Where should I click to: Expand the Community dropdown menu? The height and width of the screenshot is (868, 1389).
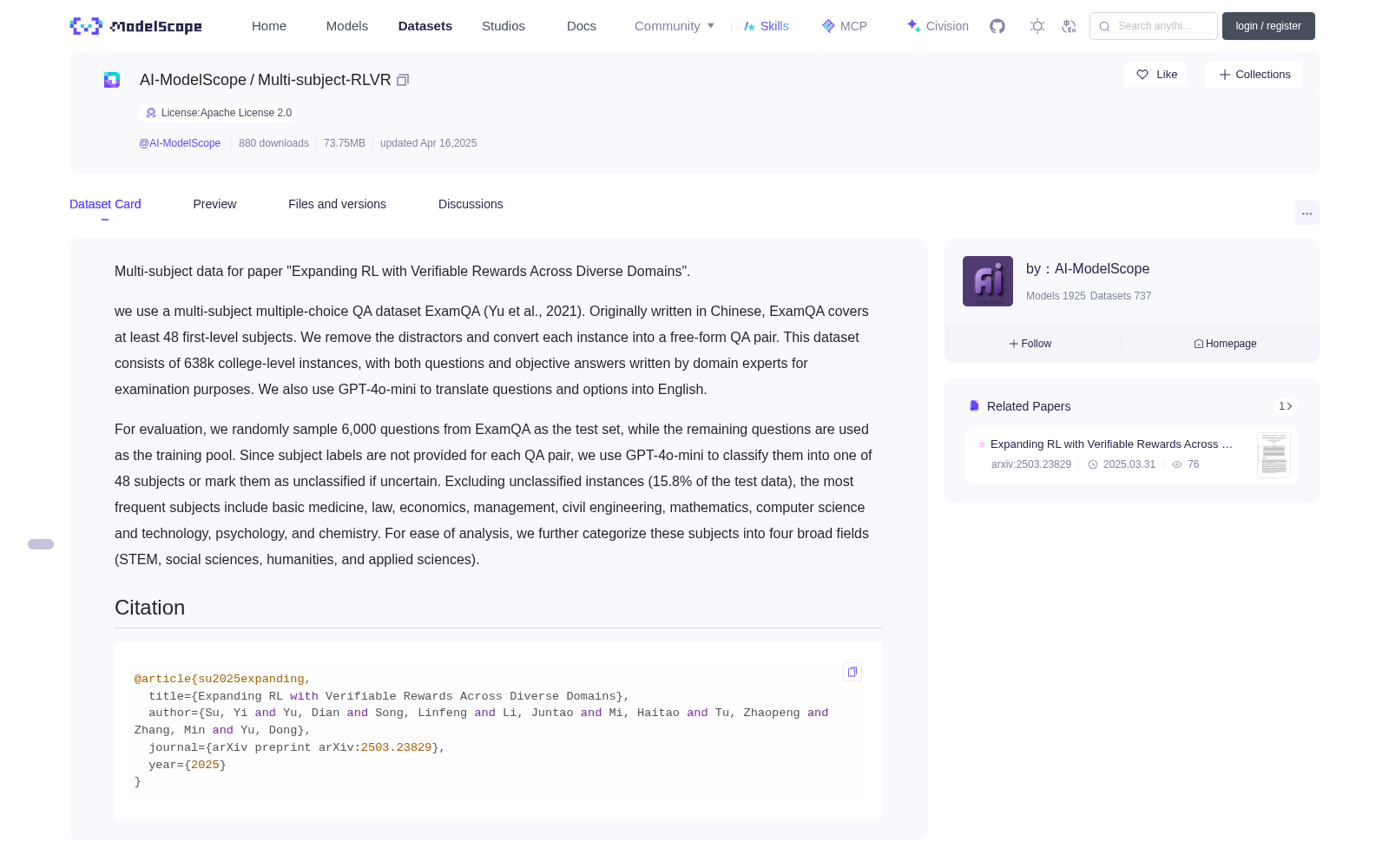pos(675,26)
